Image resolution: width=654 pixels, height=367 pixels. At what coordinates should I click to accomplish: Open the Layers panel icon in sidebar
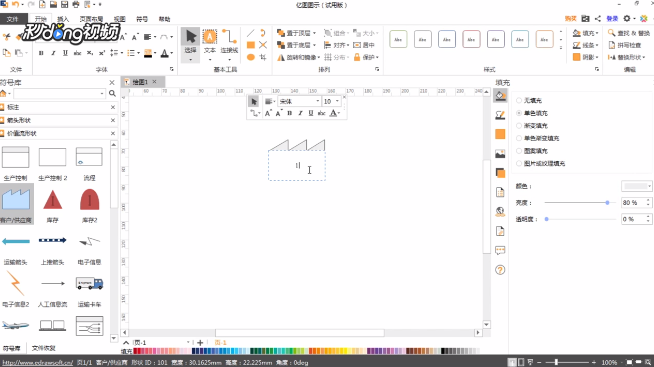[x=500, y=173]
